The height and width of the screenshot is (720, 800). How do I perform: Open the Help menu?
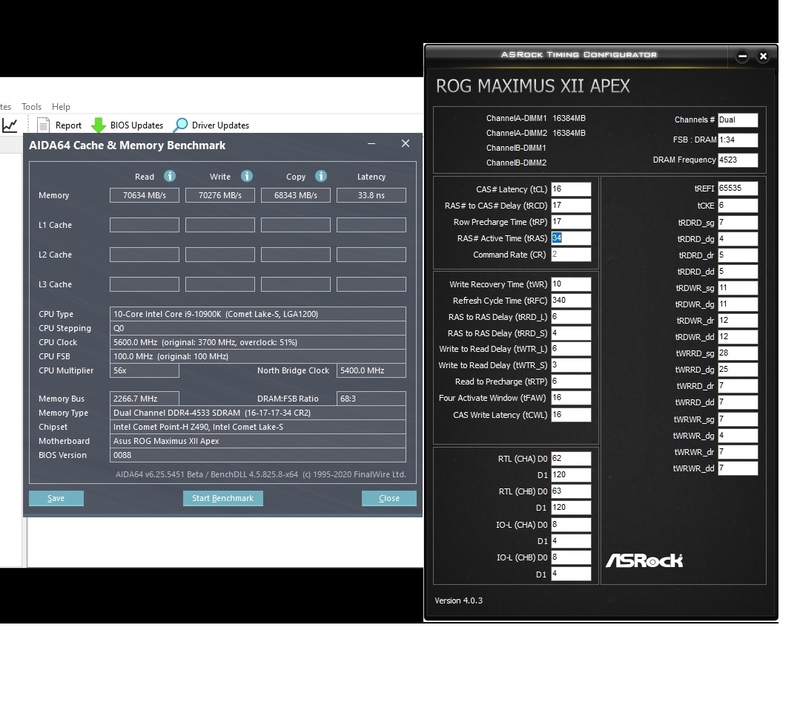(61, 107)
